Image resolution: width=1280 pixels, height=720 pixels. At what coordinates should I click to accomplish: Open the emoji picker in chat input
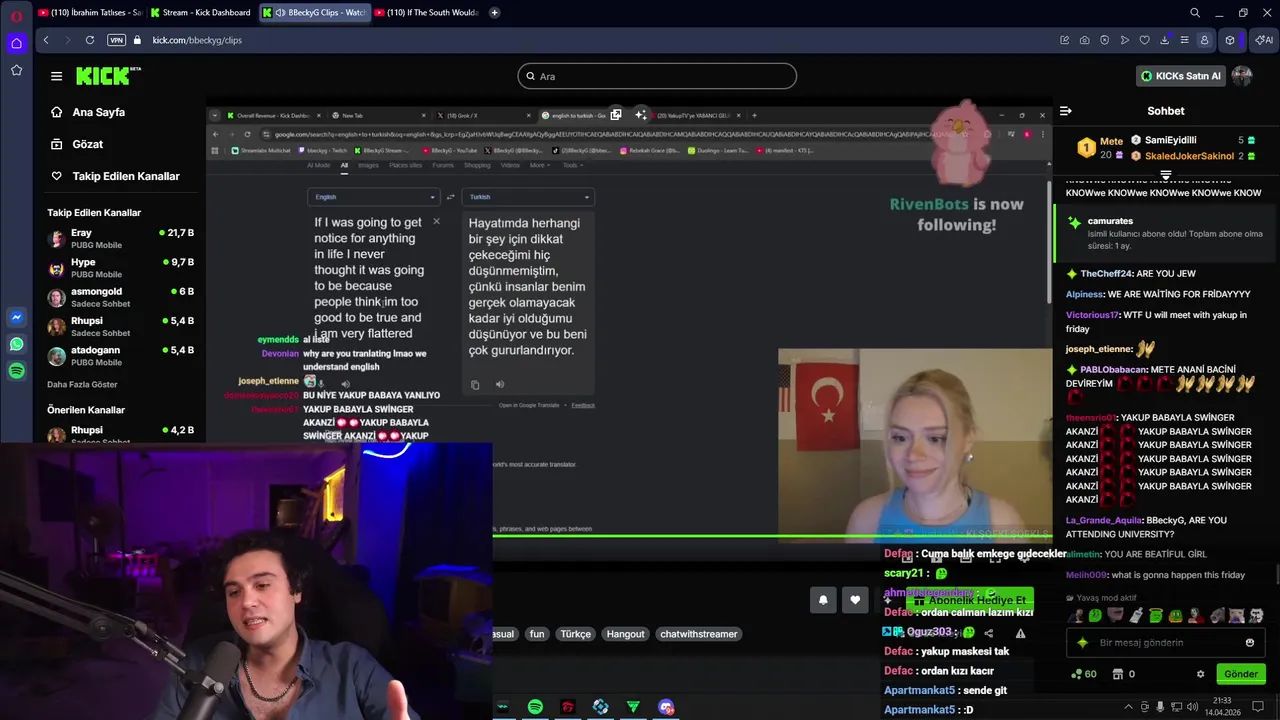click(1250, 643)
